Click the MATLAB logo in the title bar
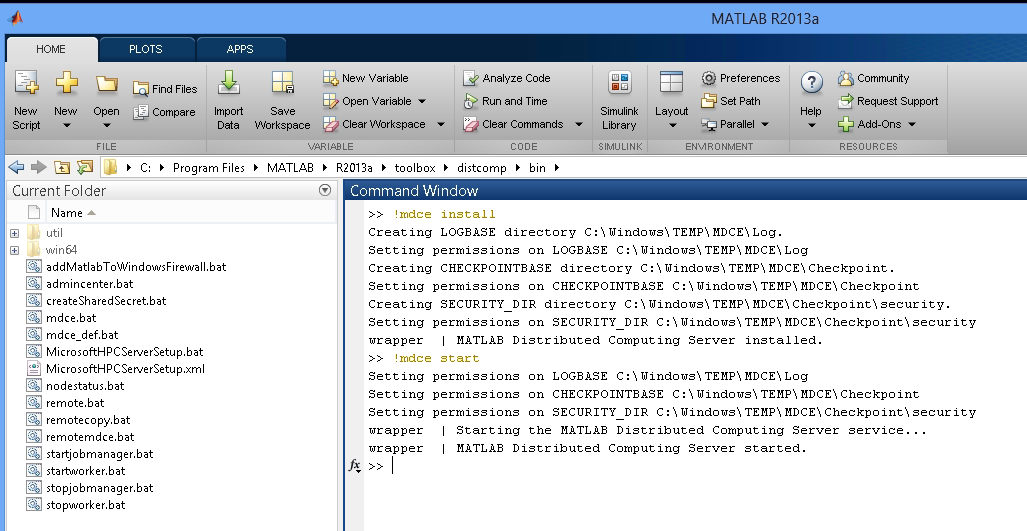This screenshot has width=1027, height=531. tap(16, 18)
